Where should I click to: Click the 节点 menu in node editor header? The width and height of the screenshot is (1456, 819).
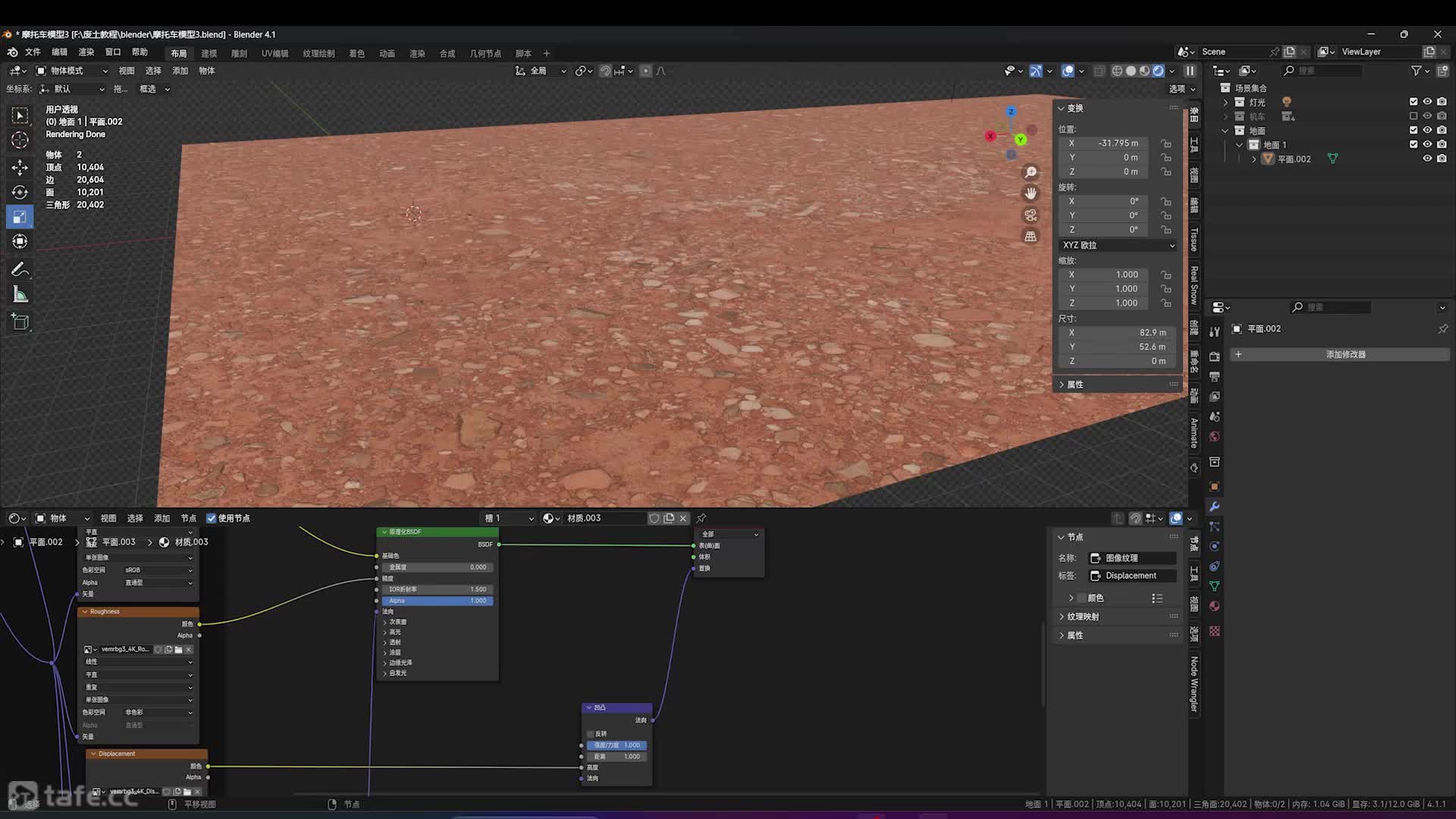point(188,519)
